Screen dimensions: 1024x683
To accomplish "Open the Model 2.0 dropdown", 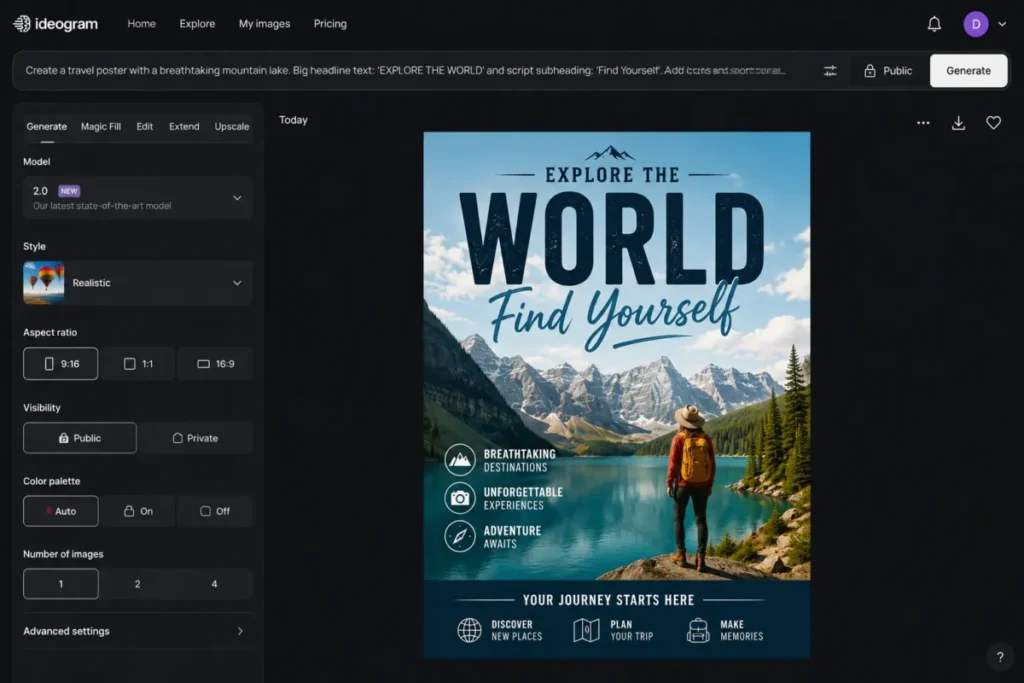I will point(137,198).
